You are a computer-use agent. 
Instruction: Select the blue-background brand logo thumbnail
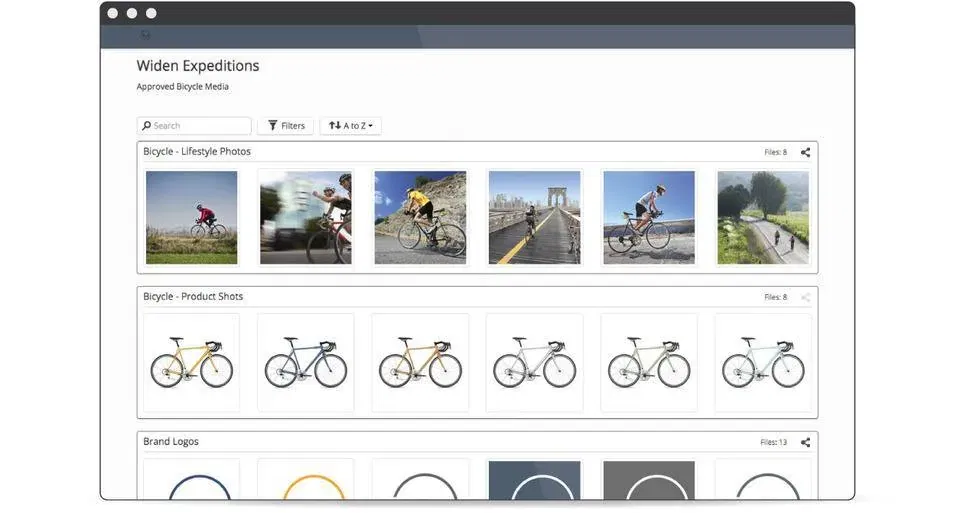[x=534, y=480]
